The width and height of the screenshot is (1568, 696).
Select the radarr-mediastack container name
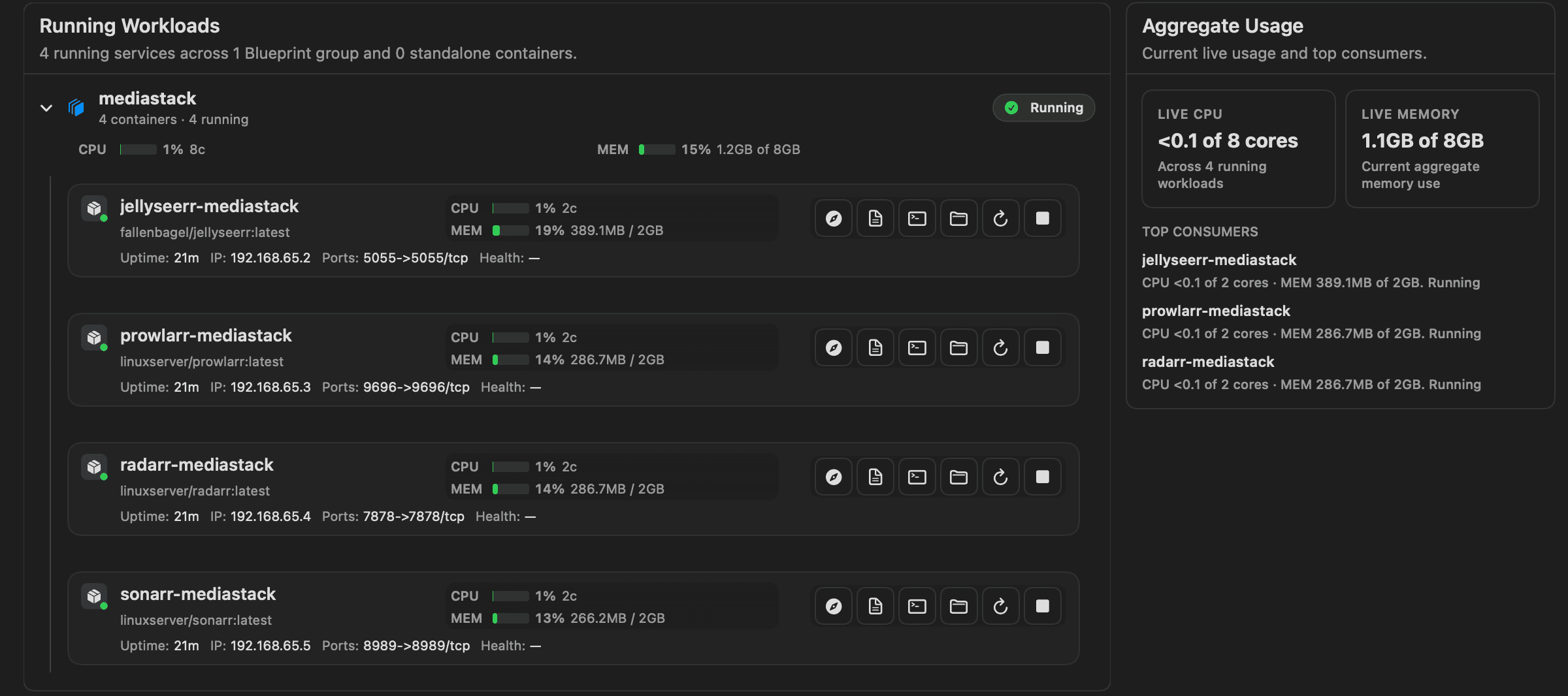click(x=197, y=465)
